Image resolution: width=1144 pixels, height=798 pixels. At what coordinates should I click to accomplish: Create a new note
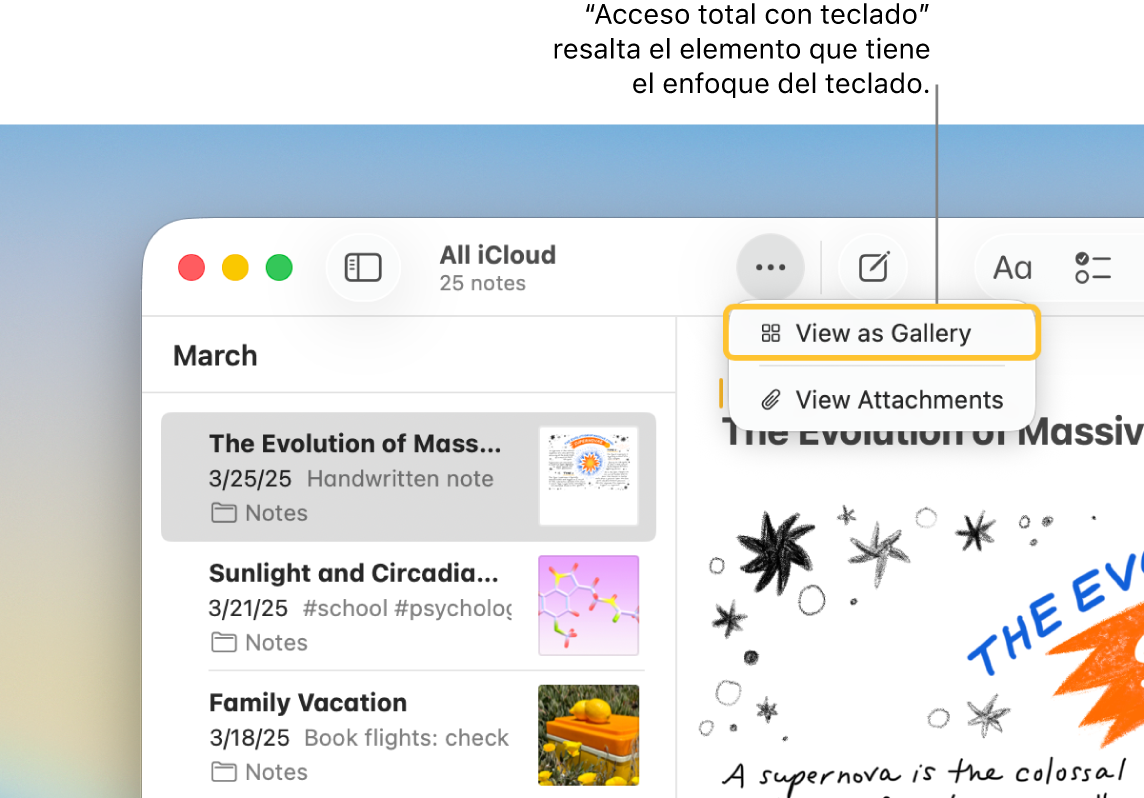(x=872, y=267)
